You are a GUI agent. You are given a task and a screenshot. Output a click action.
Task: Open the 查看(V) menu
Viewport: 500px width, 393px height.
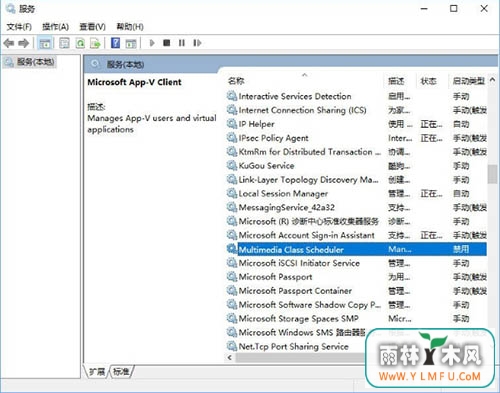[x=92, y=27]
